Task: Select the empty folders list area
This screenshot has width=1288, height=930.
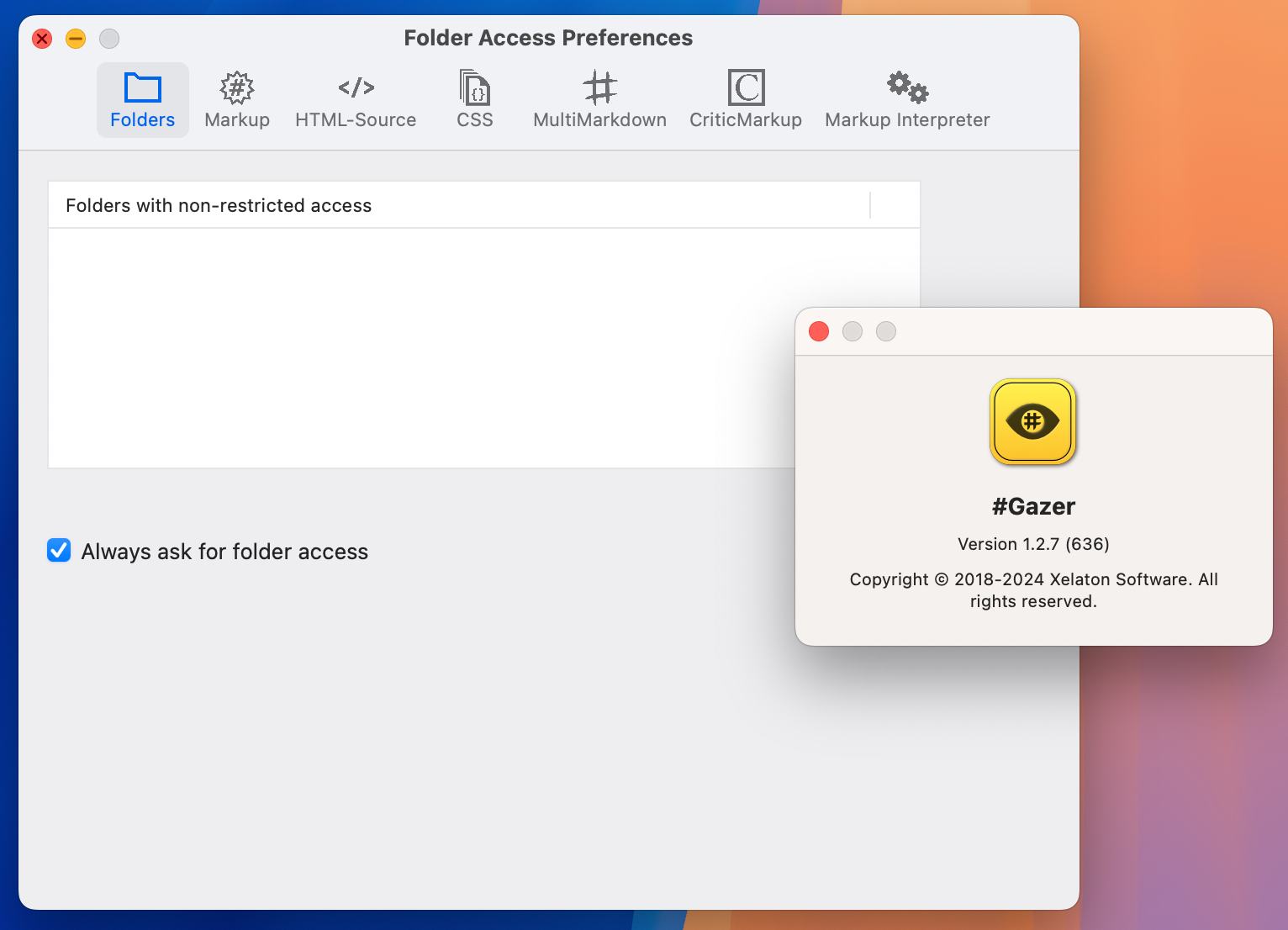Action: pos(420,345)
